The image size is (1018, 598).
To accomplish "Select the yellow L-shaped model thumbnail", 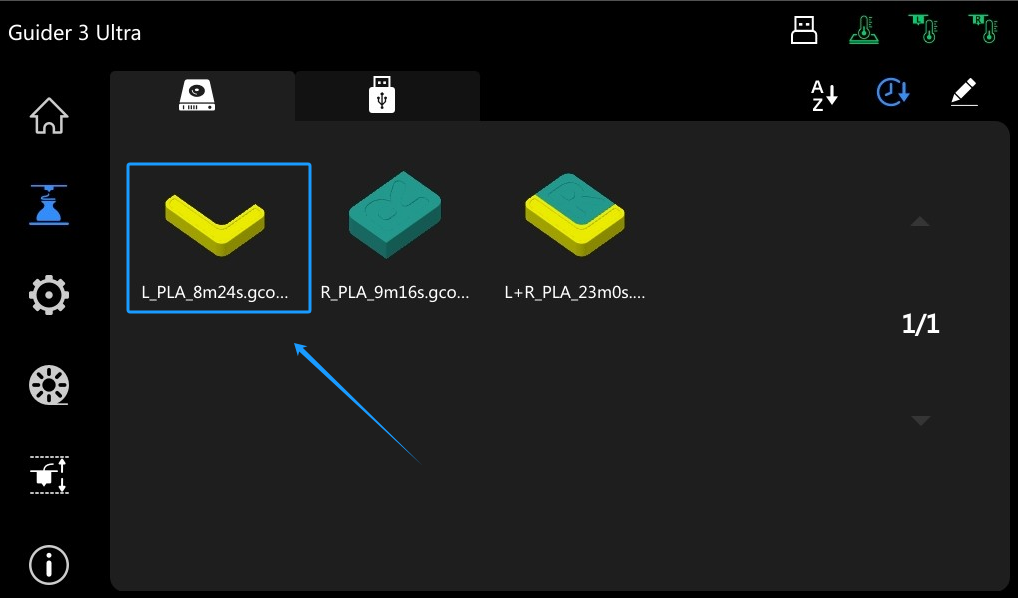I will (215, 223).
